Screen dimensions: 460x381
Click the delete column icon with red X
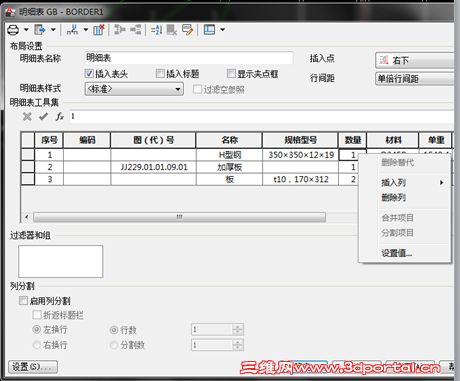(x=99, y=30)
